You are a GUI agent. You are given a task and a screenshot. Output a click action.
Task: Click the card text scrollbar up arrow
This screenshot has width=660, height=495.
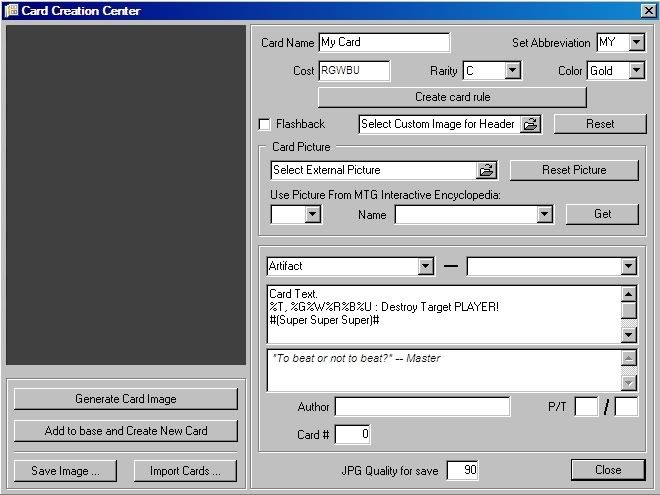[628, 293]
